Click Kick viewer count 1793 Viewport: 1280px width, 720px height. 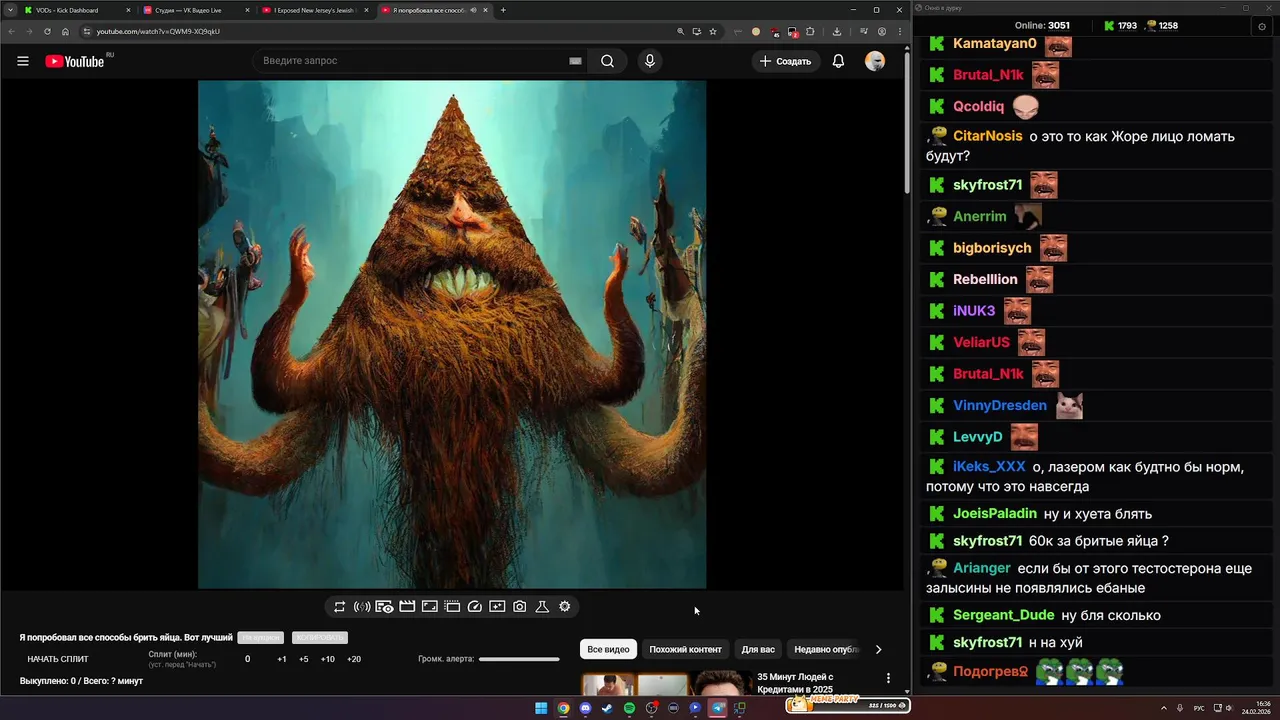[1119, 26]
